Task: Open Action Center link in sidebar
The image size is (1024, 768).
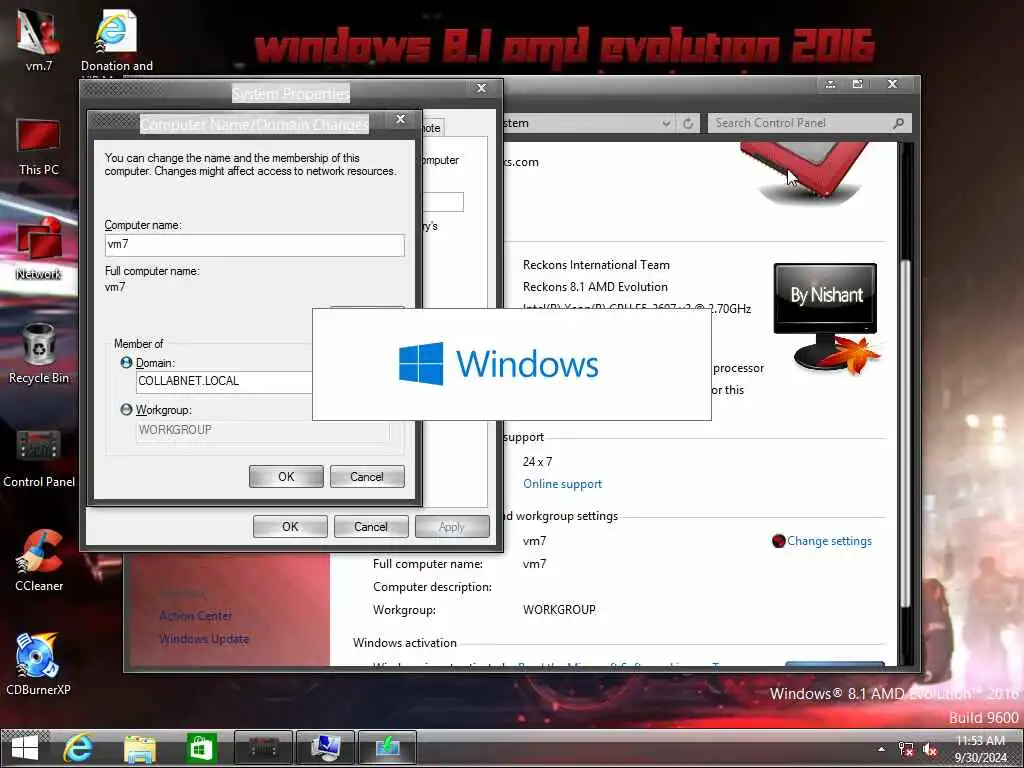Action: [x=195, y=615]
